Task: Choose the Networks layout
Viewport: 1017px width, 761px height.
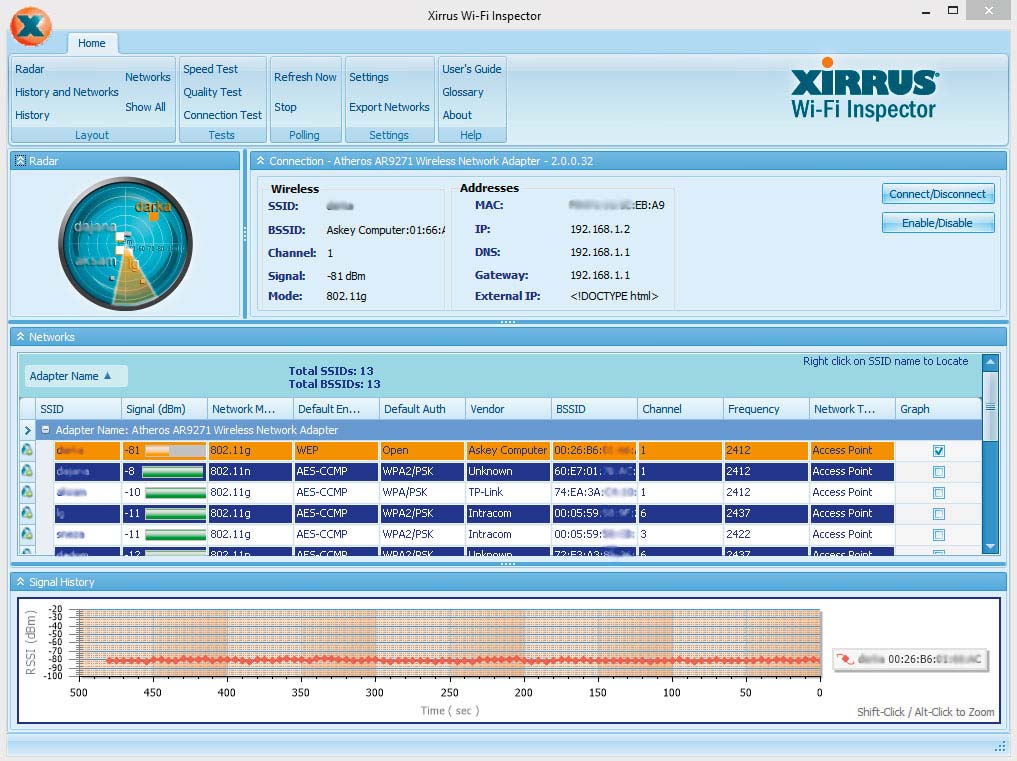Action: [148, 77]
